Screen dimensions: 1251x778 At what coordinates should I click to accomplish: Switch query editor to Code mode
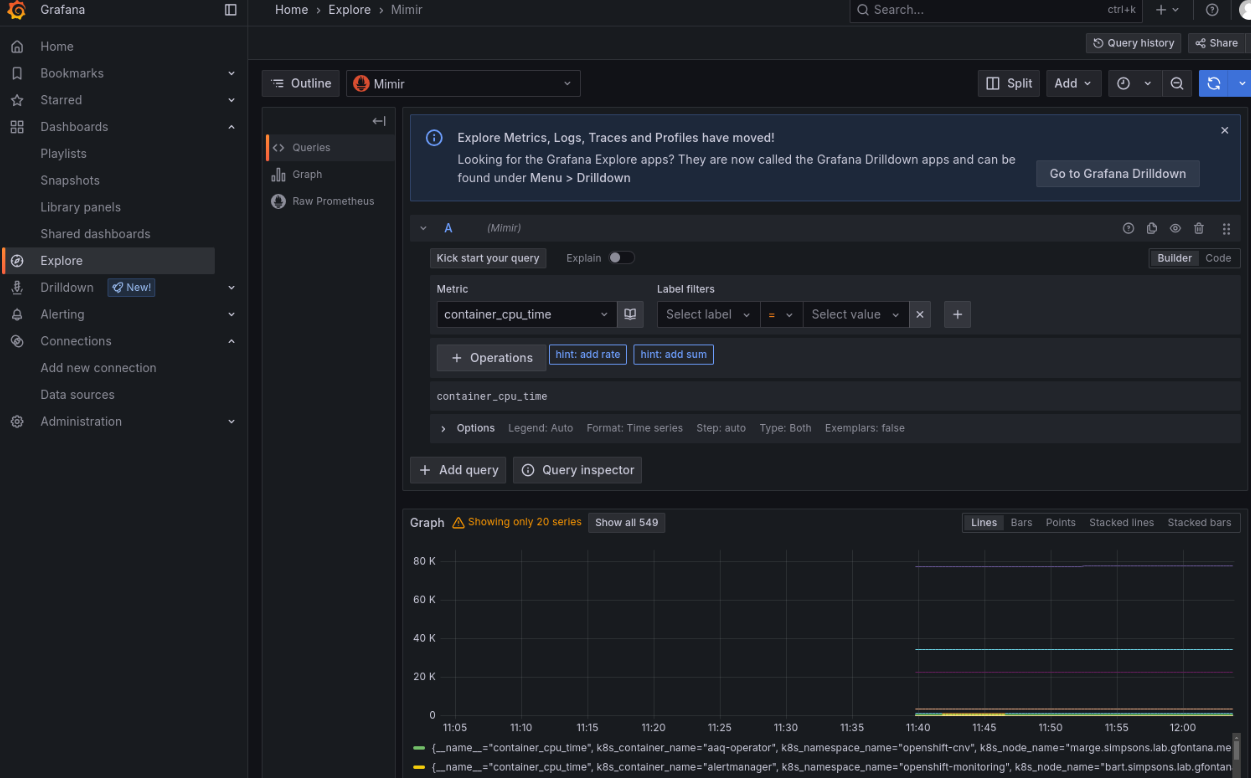pos(1218,258)
